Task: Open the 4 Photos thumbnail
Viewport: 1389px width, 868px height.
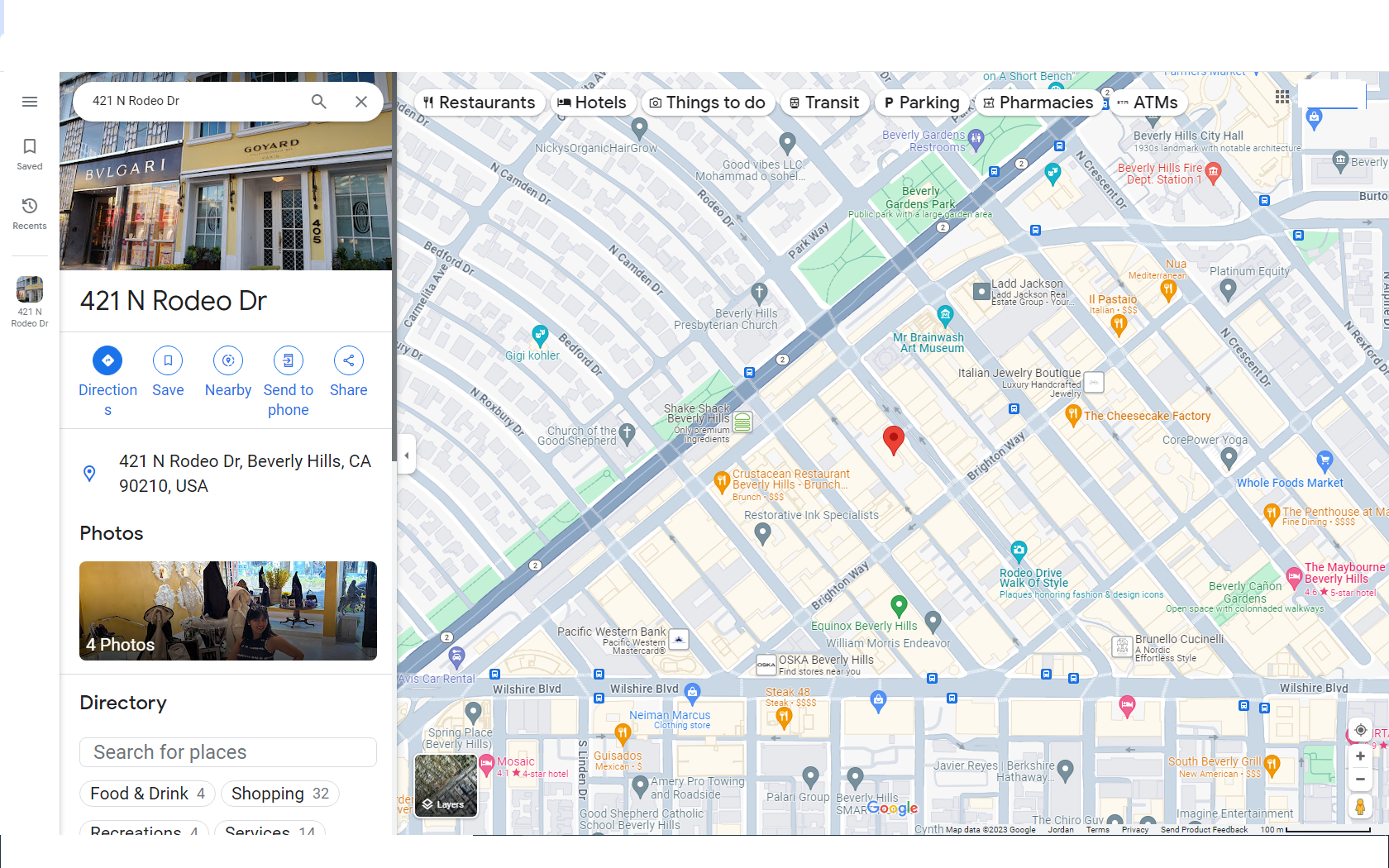Action: tap(228, 611)
